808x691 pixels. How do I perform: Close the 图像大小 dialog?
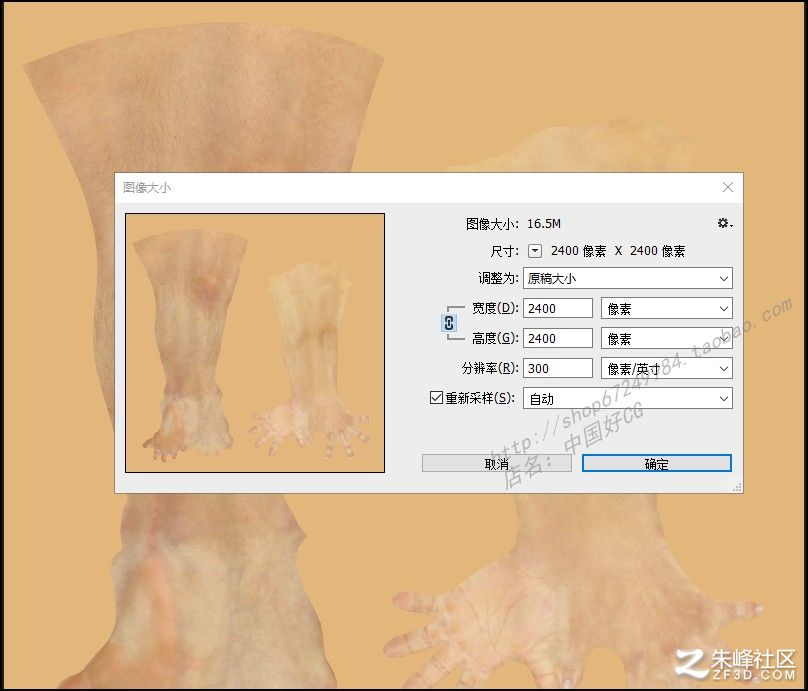(728, 187)
